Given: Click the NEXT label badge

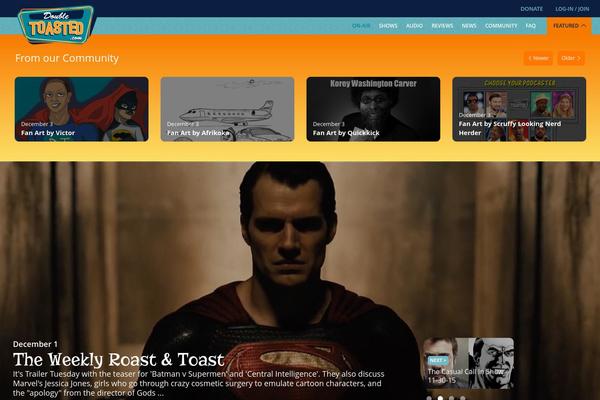Looking at the screenshot, I should (438, 360).
